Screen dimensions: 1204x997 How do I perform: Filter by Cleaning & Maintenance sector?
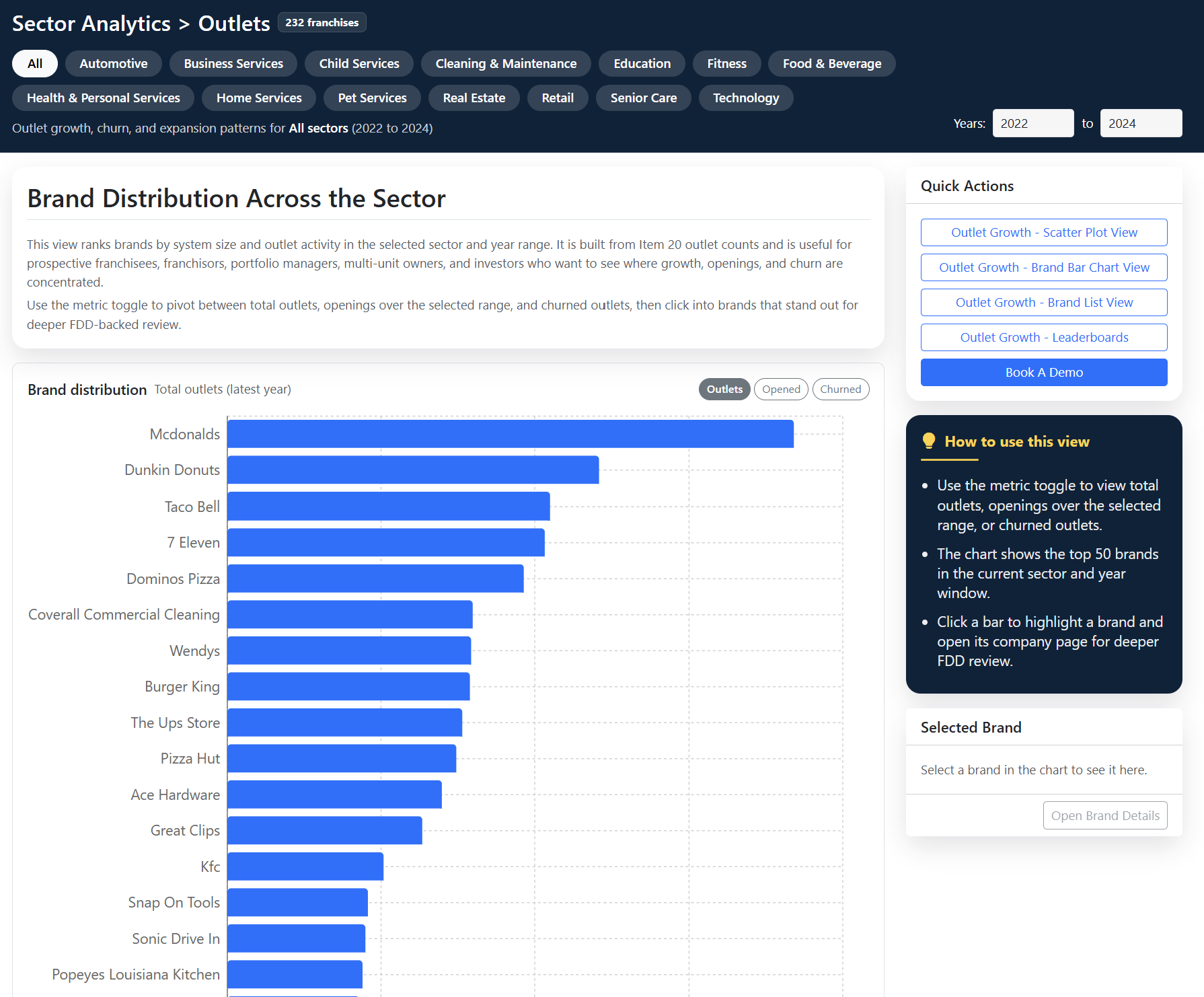click(506, 64)
